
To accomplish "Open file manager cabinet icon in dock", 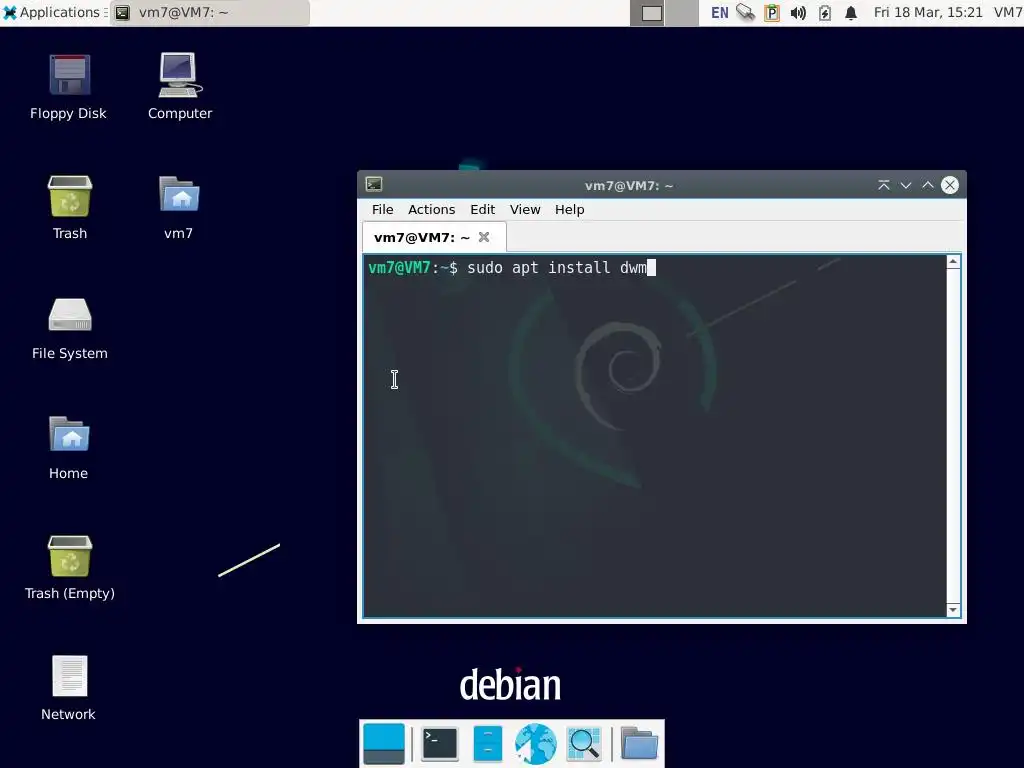I will pos(487,744).
